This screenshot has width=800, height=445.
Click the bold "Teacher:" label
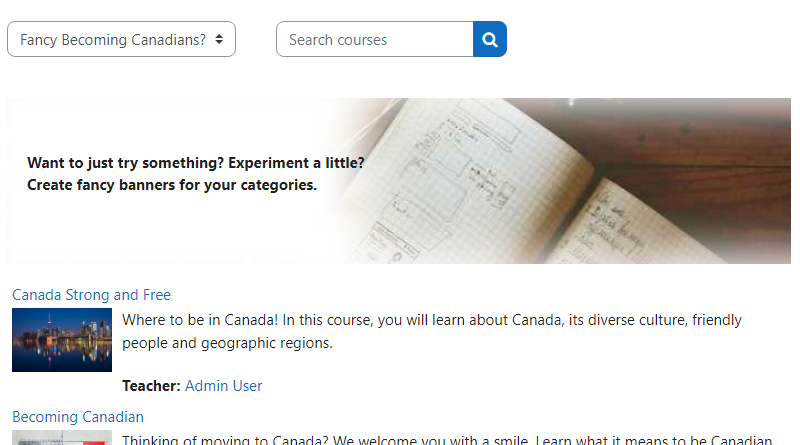pyautogui.click(x=151, y=386)
